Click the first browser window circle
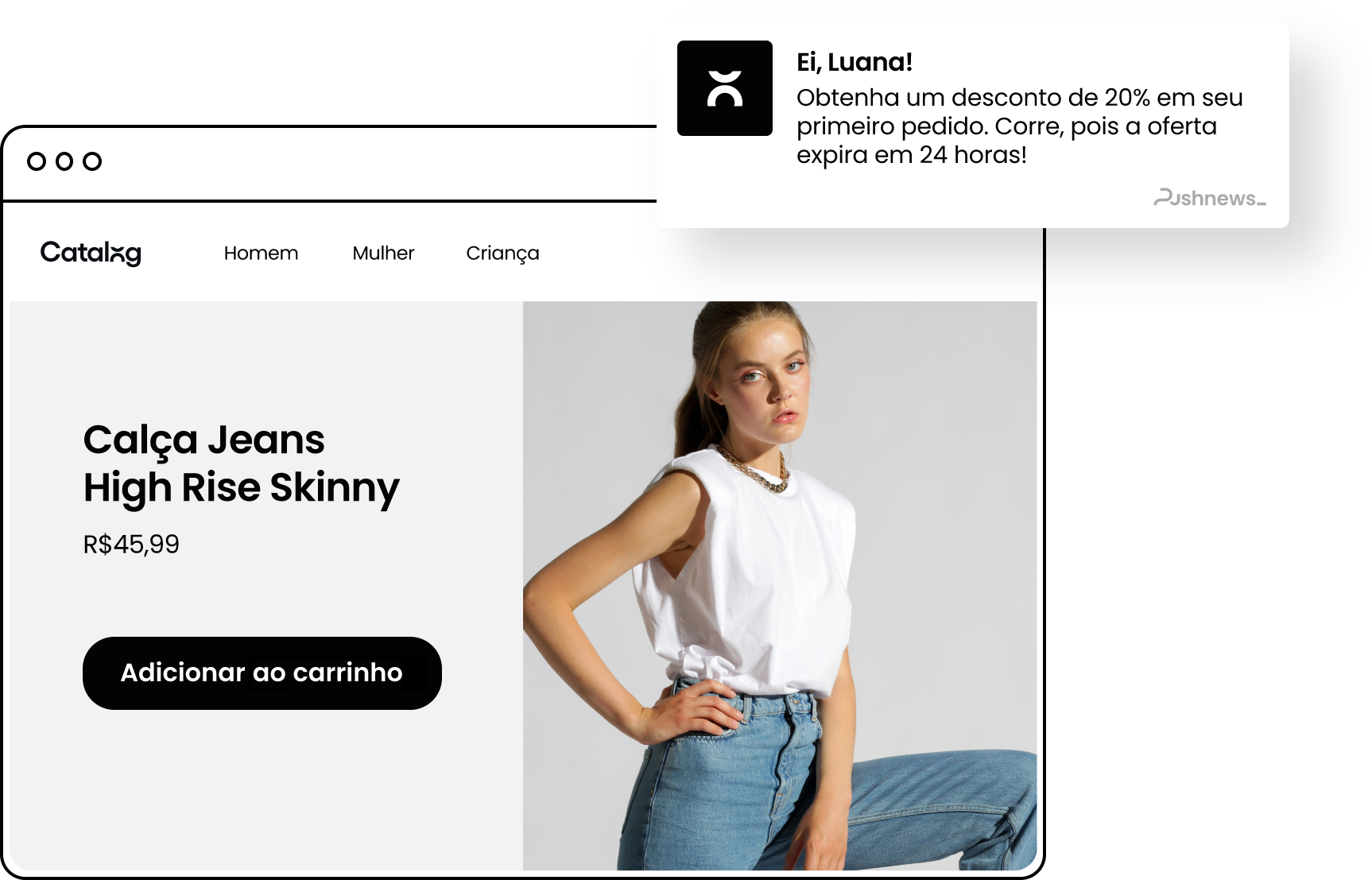Image resolution: width=1372 pixels, height=880 pixels. 37,161
